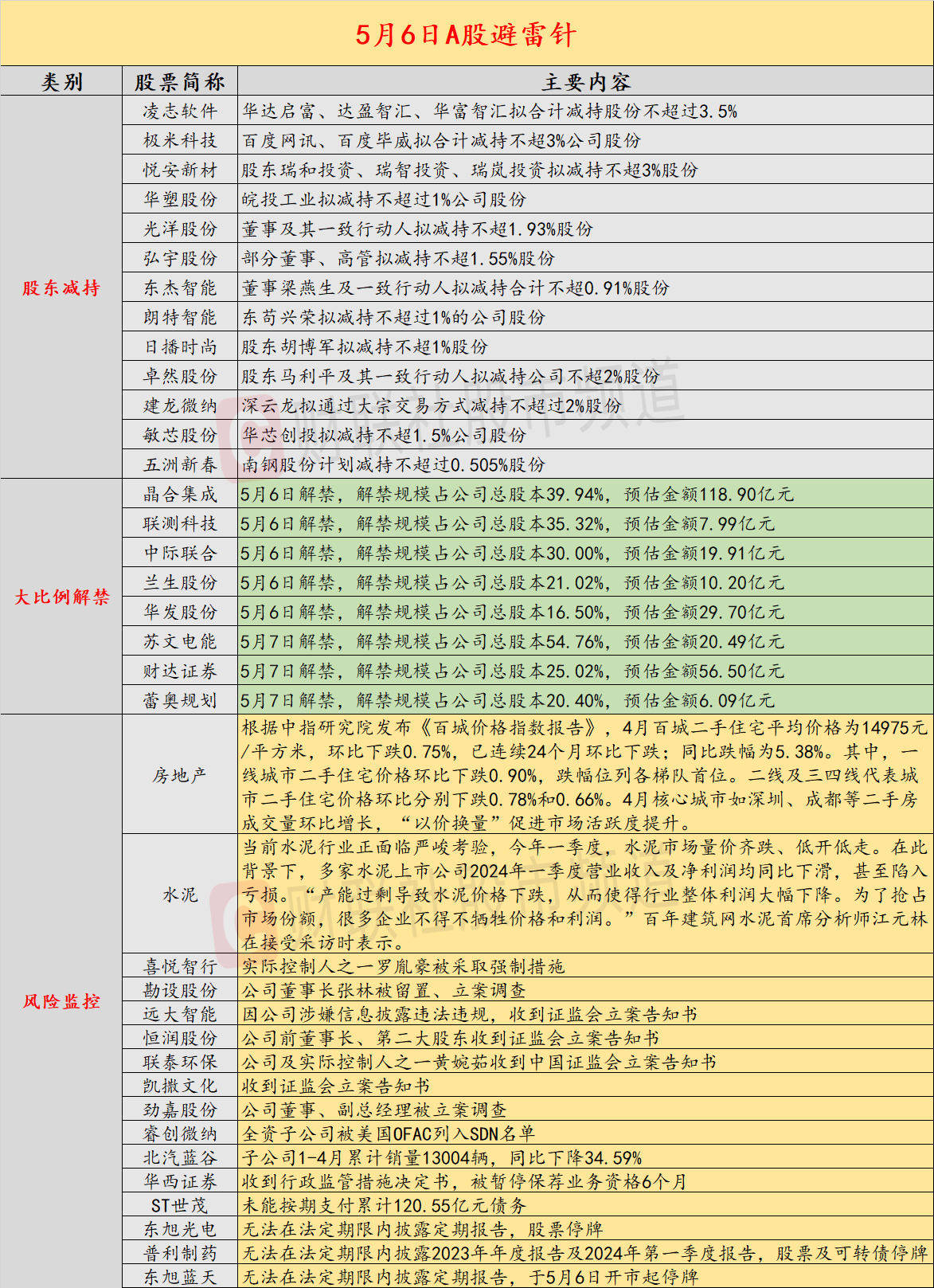Click content 公司董事长张林被留置、立案调查
Viewport: 934px width, 1288px height.
click(384, 991)
